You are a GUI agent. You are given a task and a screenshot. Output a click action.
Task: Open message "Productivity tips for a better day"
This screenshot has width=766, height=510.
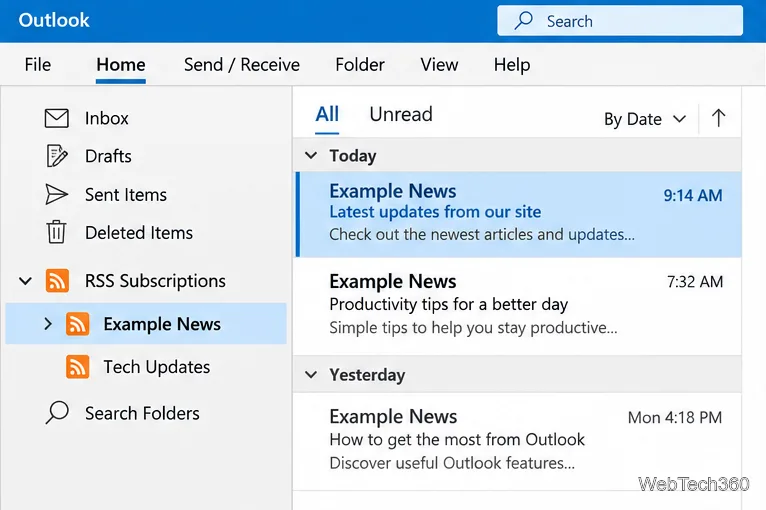coord(518,305)
